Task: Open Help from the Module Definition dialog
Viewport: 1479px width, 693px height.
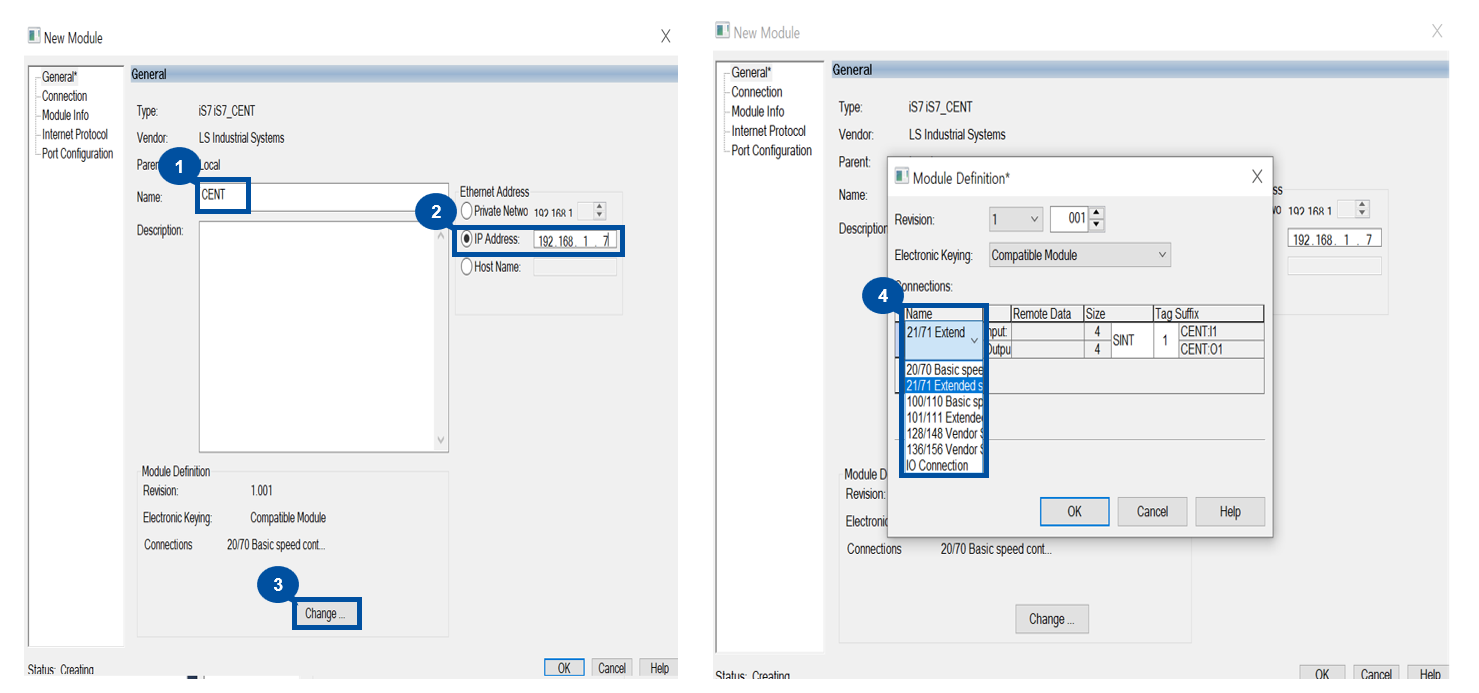Action: pyautogui.click(x=1230, y=511)
